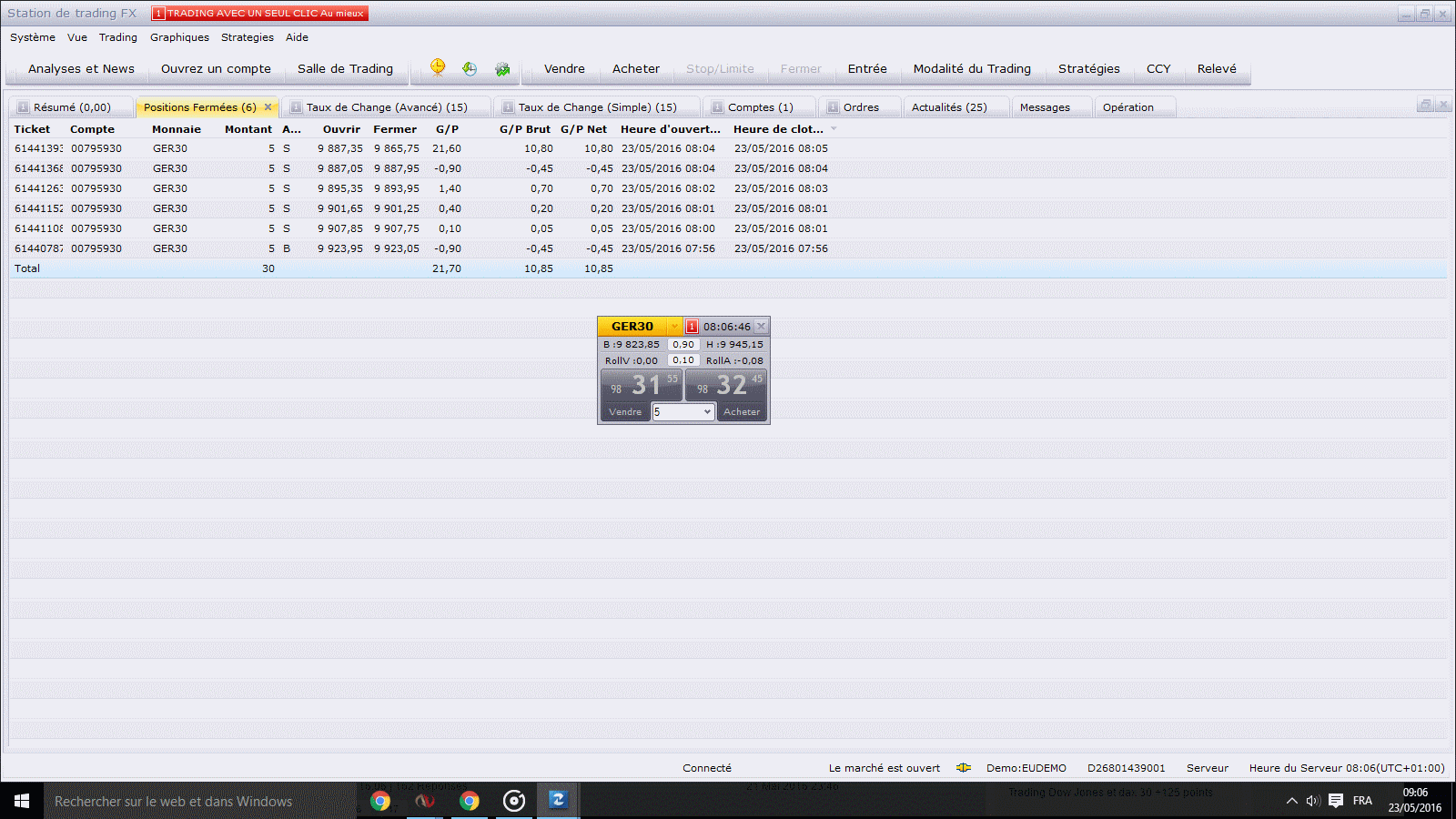Open the Vue menu
The height and width of the screenshot is (819, 1456).
pos(77,37)
